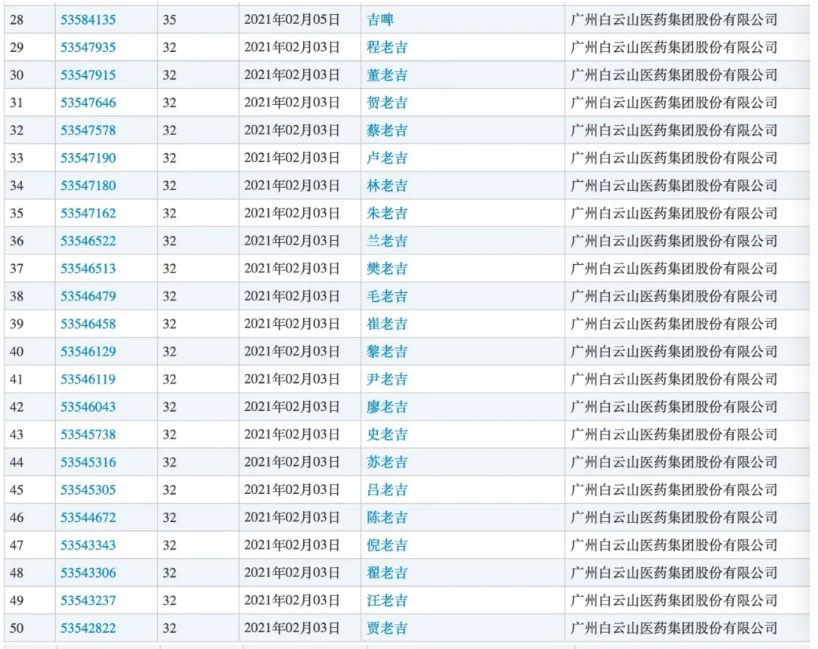Click application number 53542822
The height and width of the screenshot is (649, 818).
(x=88, y=628)
